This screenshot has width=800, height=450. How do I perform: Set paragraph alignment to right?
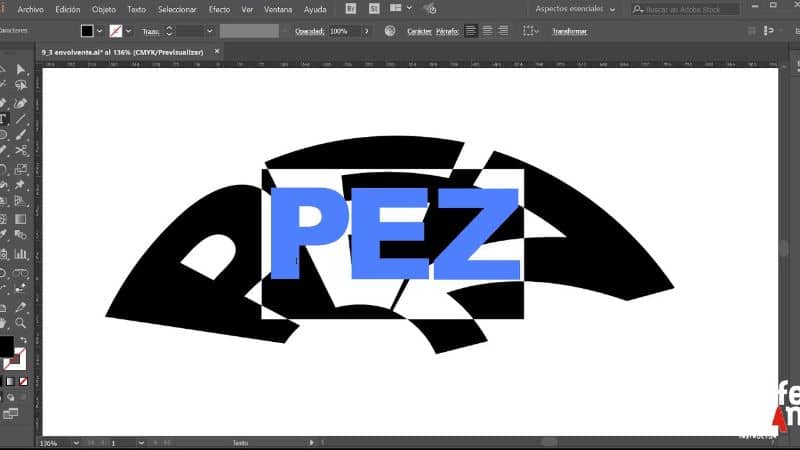tap(503, 31)
